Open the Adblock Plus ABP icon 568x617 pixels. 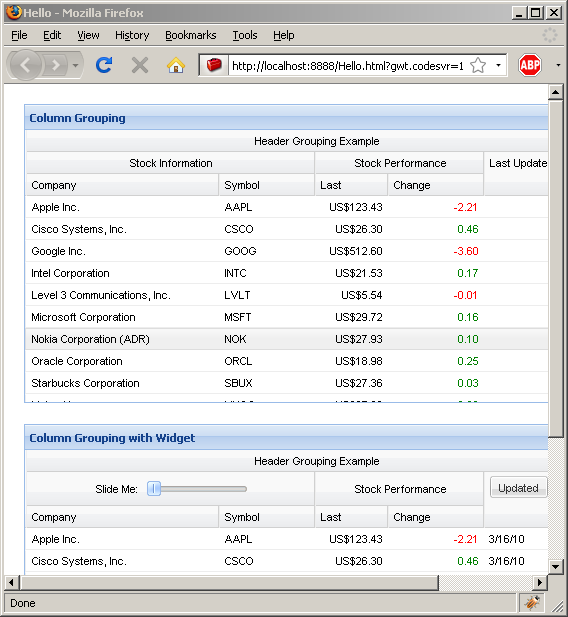[529, 65]
